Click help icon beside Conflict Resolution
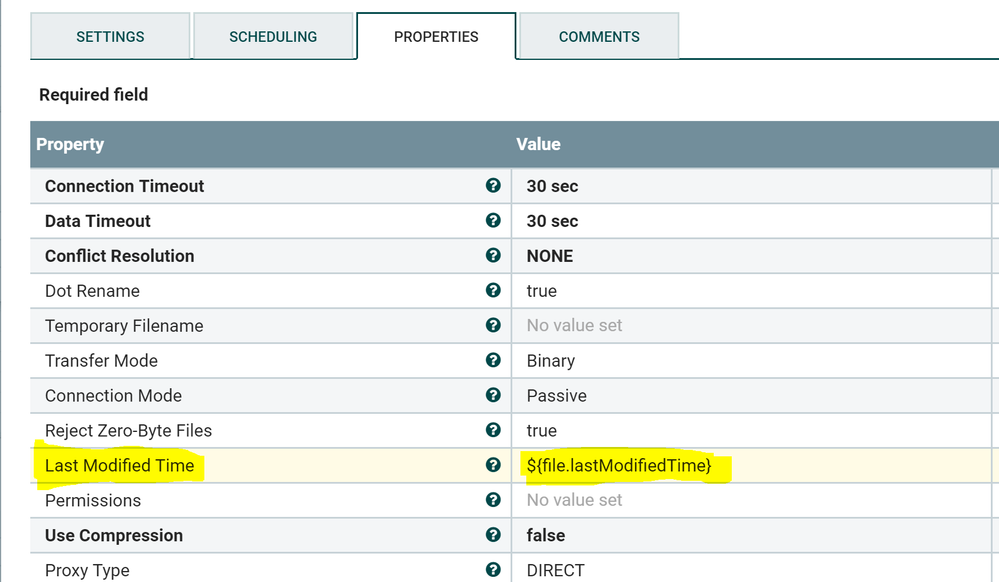 coord(493,256)
